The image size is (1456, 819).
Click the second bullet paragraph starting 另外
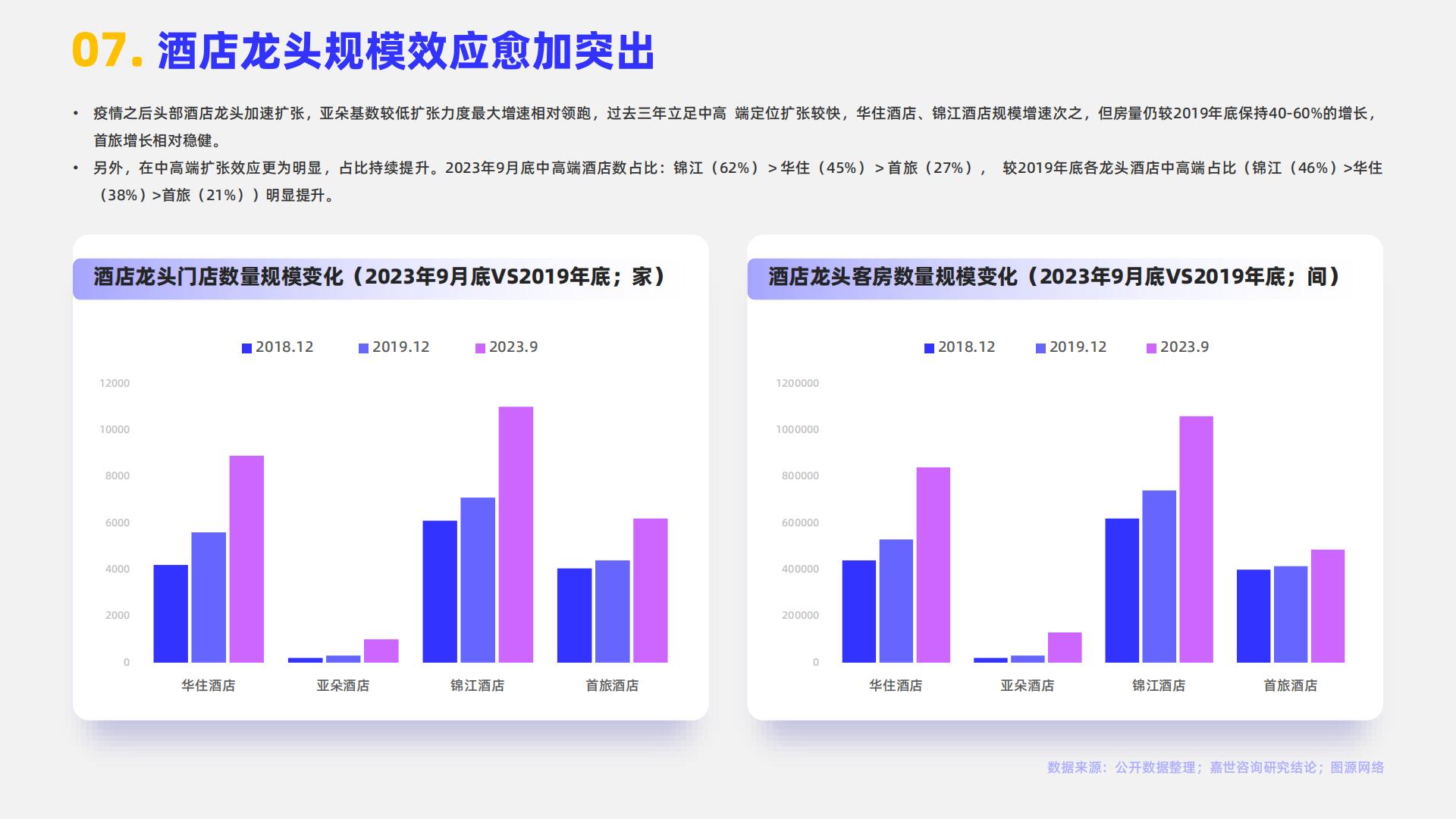click(737, 181)
